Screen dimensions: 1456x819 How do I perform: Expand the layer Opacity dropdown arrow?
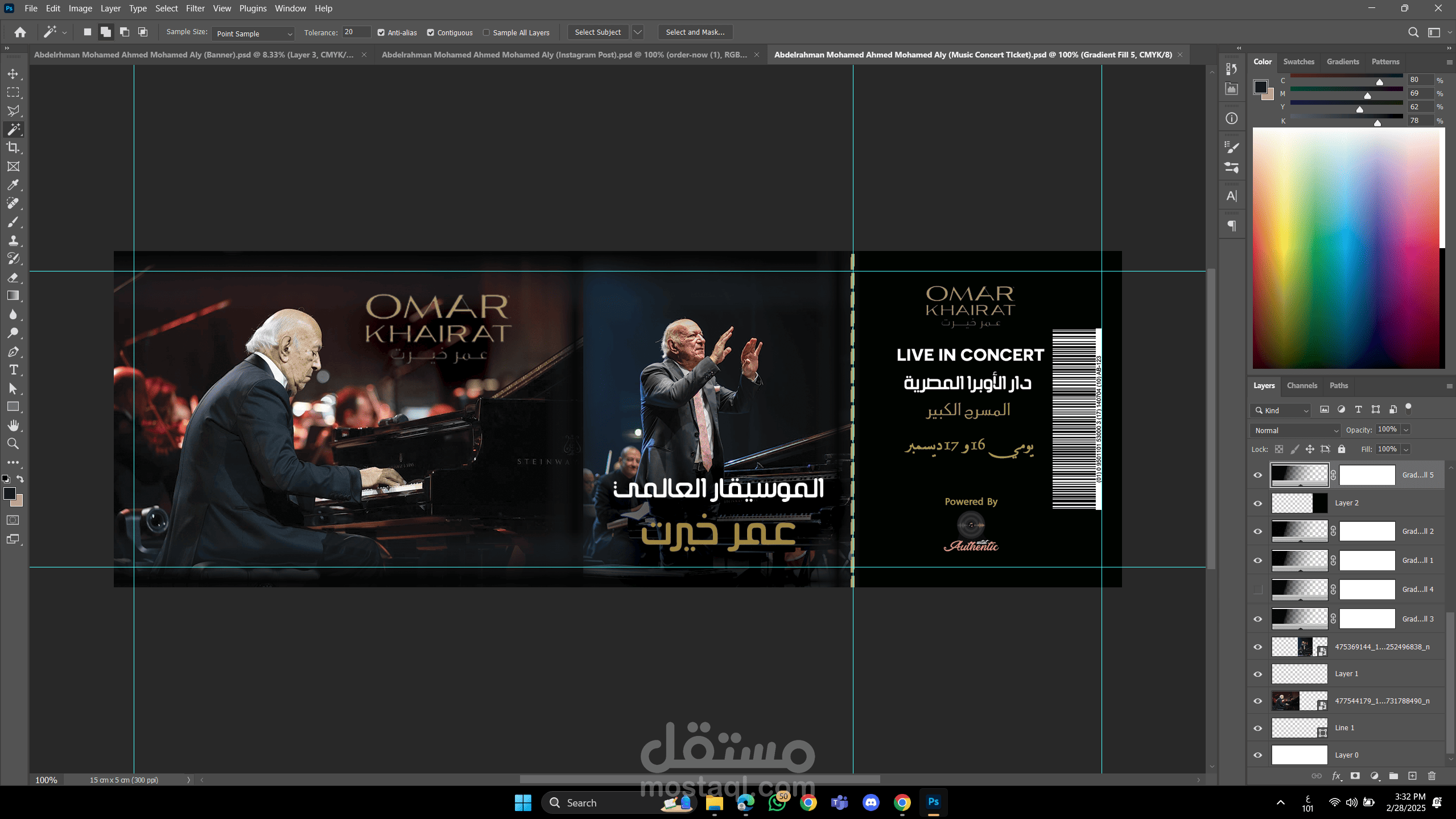pyautogui.click(x=1405, y=430)
